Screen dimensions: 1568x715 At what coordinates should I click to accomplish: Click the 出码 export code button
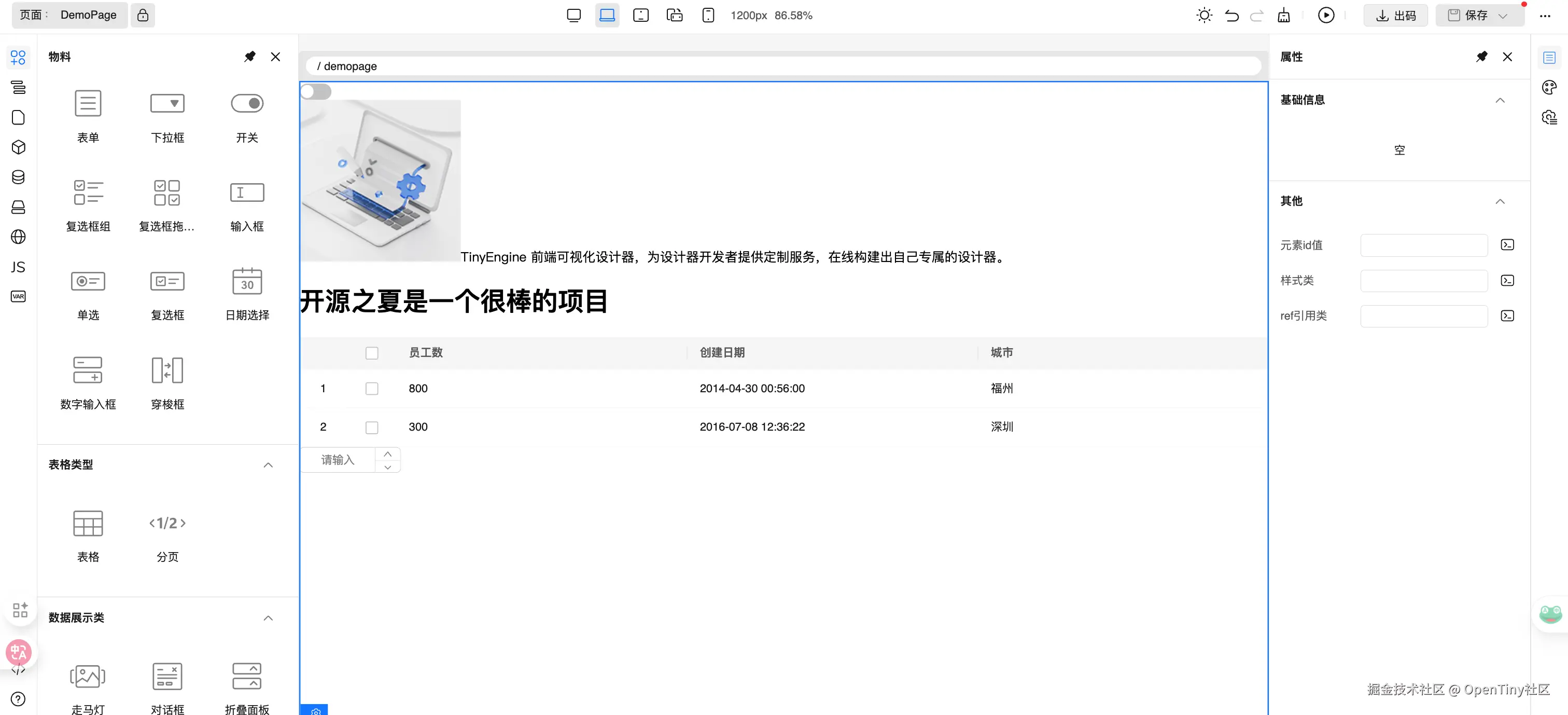click(1396, 15)
